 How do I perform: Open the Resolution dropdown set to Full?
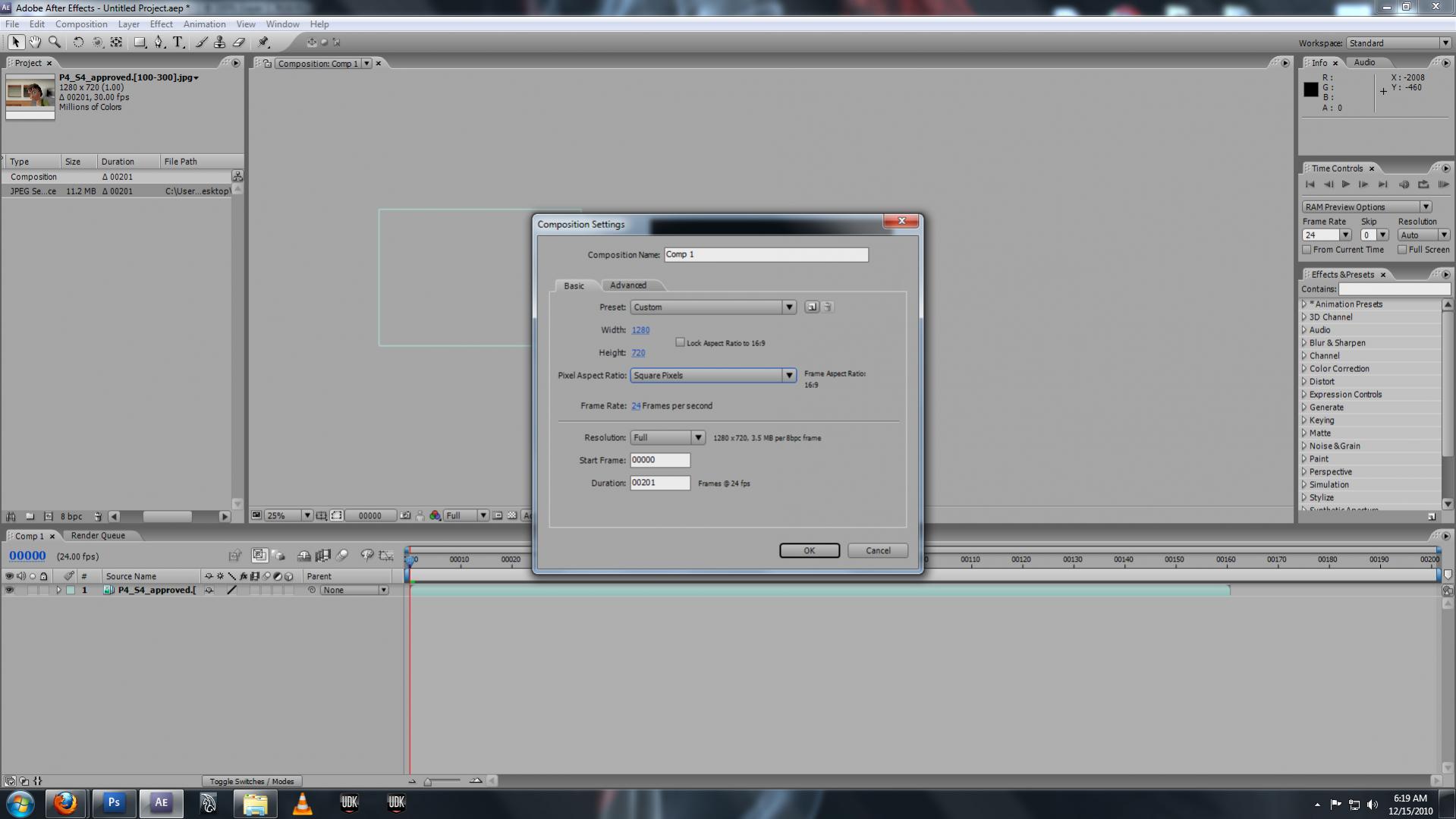pos(698,437)
